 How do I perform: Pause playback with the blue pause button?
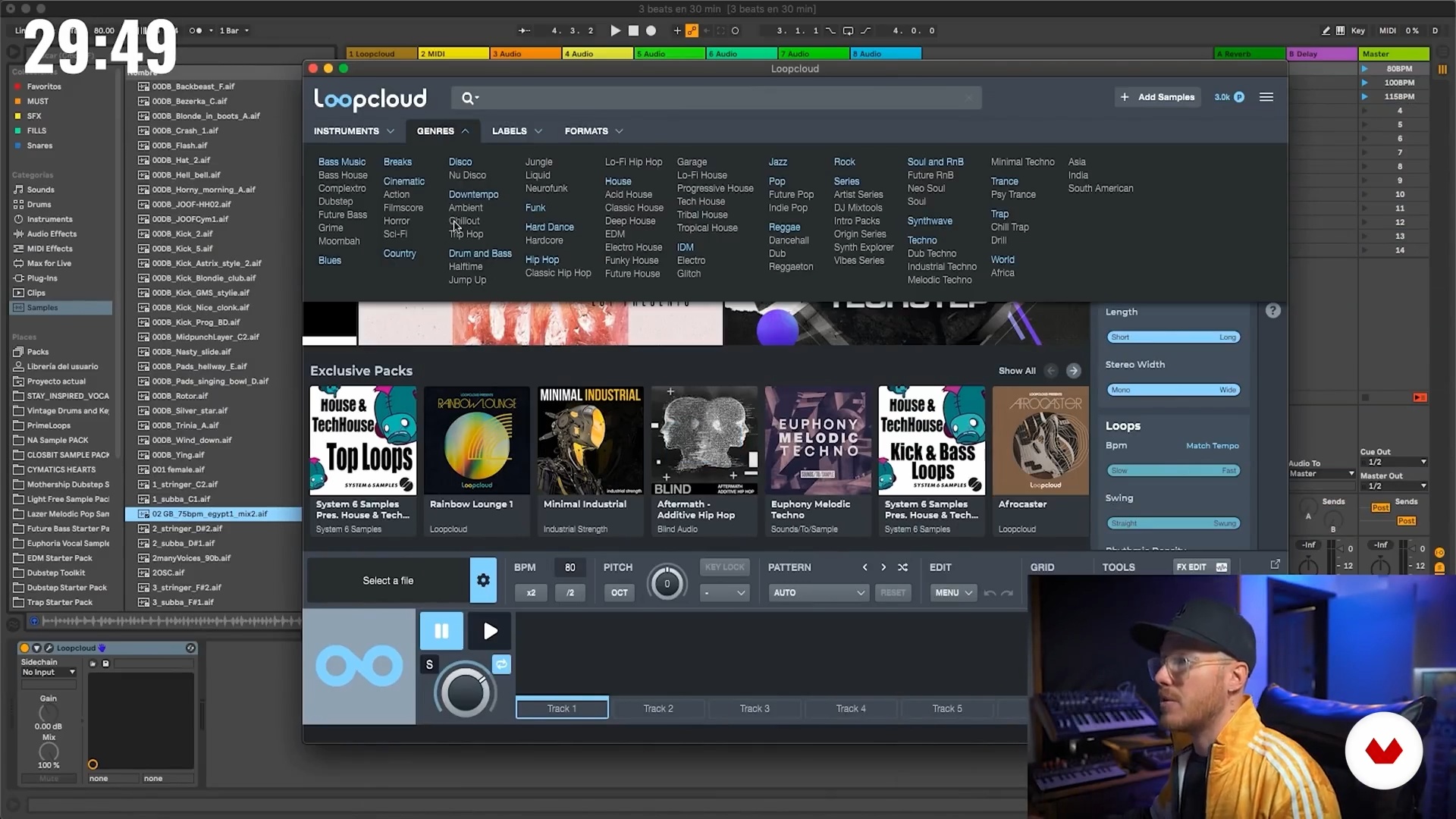point(441,630)
